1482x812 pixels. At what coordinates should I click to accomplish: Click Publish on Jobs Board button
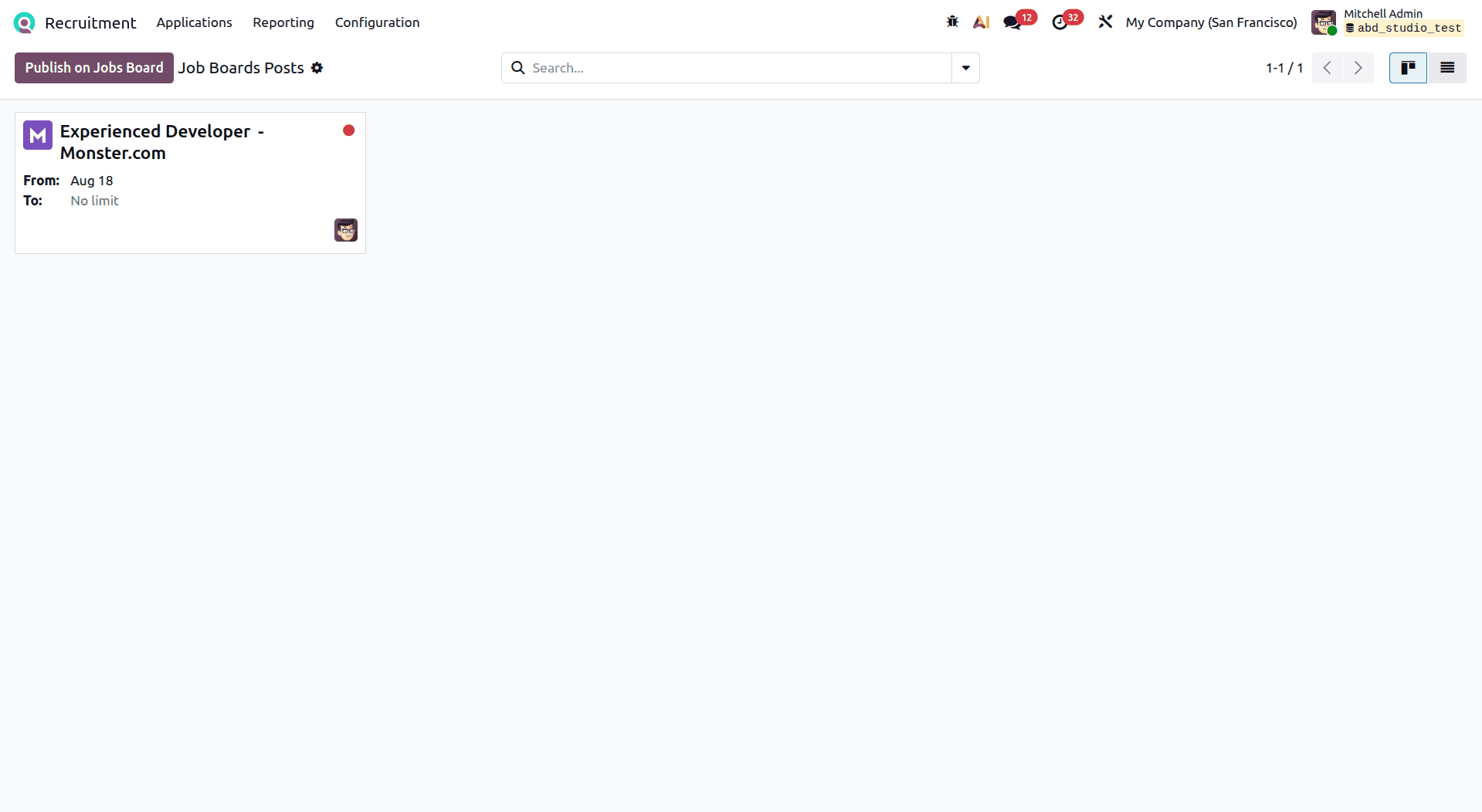pyautogui.click(x=94, y=68)
